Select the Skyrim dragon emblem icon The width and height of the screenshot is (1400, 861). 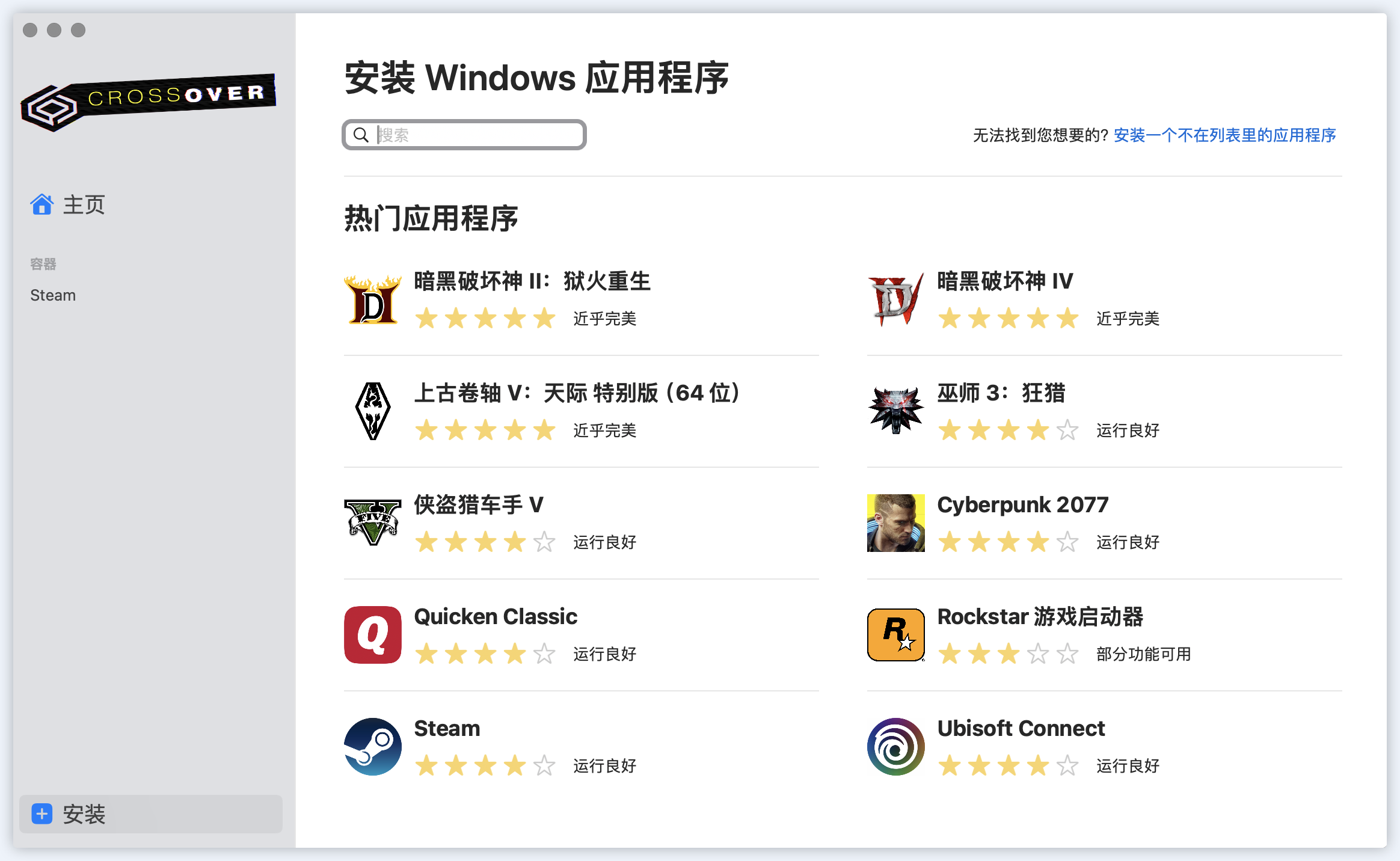click(372, 411)
